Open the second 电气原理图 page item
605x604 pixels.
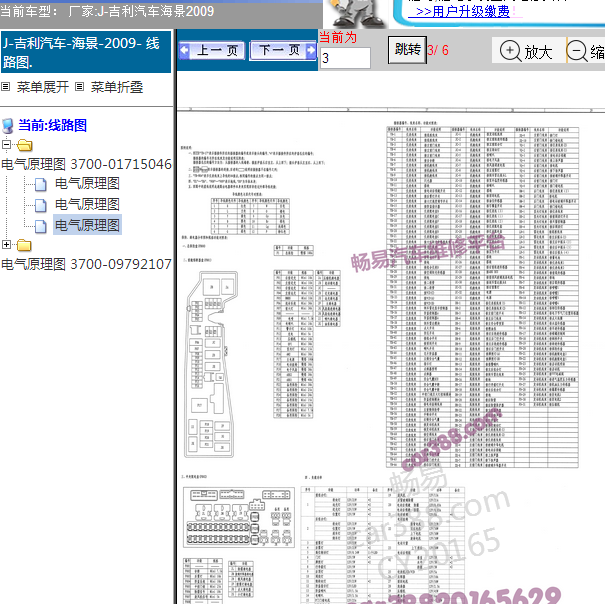(x=87, y=204)
